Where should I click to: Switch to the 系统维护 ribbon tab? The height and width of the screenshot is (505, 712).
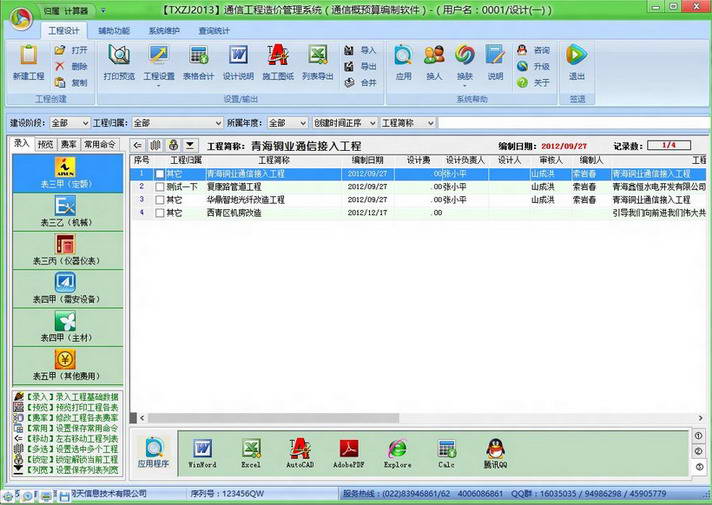coord(164,31)
